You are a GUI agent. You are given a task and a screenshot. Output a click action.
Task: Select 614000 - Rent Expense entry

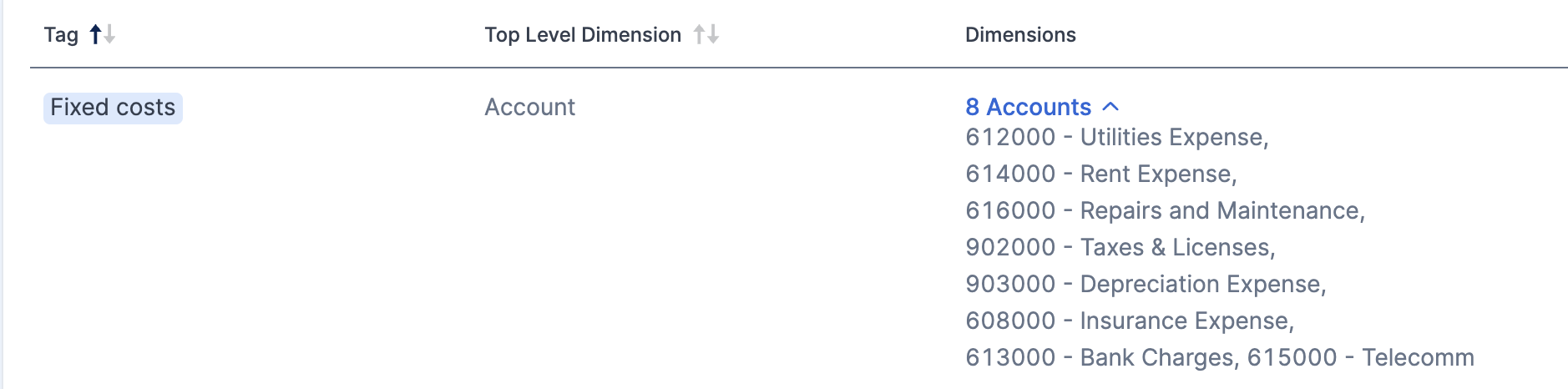tap(1100, 174)
